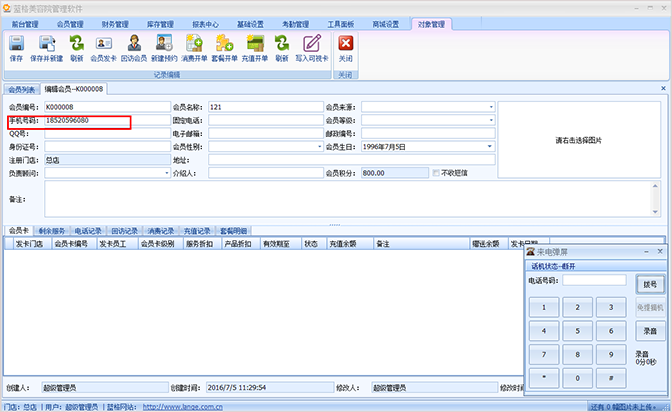Image resolution: width=672 pixels, height=412 pixels.
Task: Click the 拨号 dial button
Action: click(x=650, y=284)
